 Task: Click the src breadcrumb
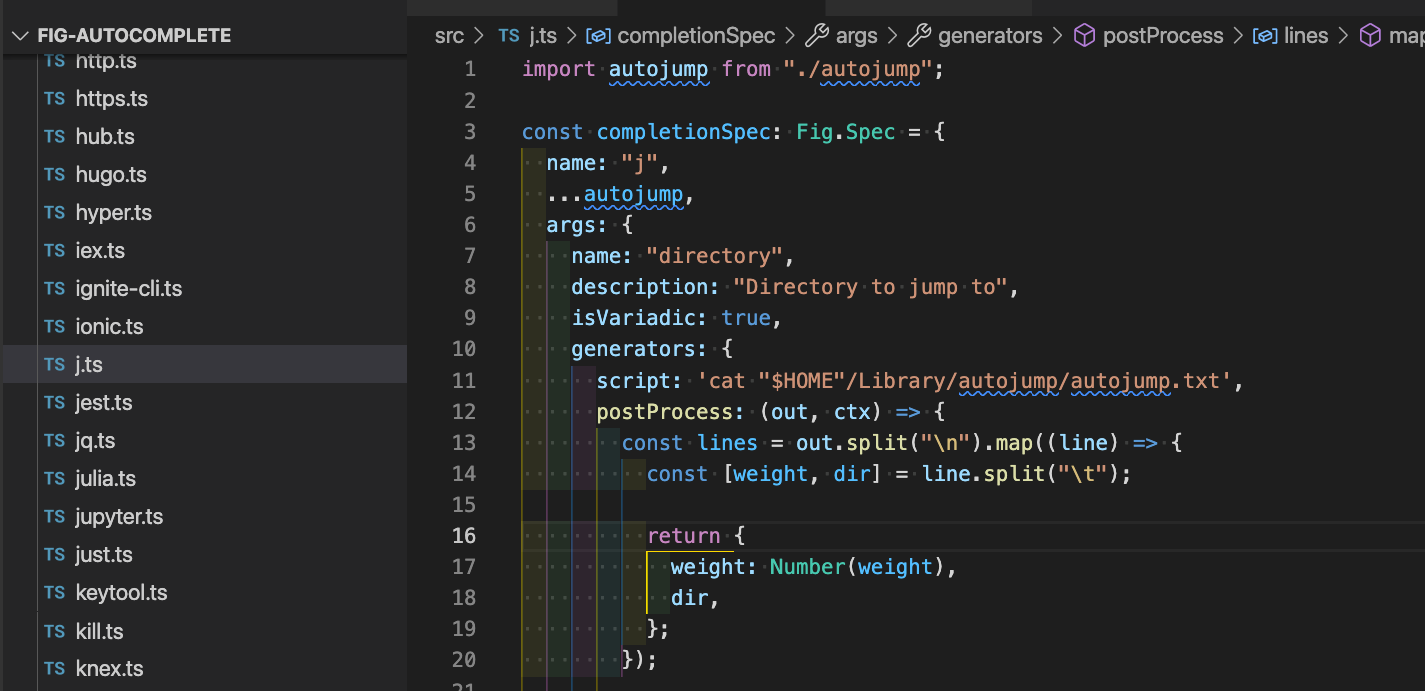(449, 36)
